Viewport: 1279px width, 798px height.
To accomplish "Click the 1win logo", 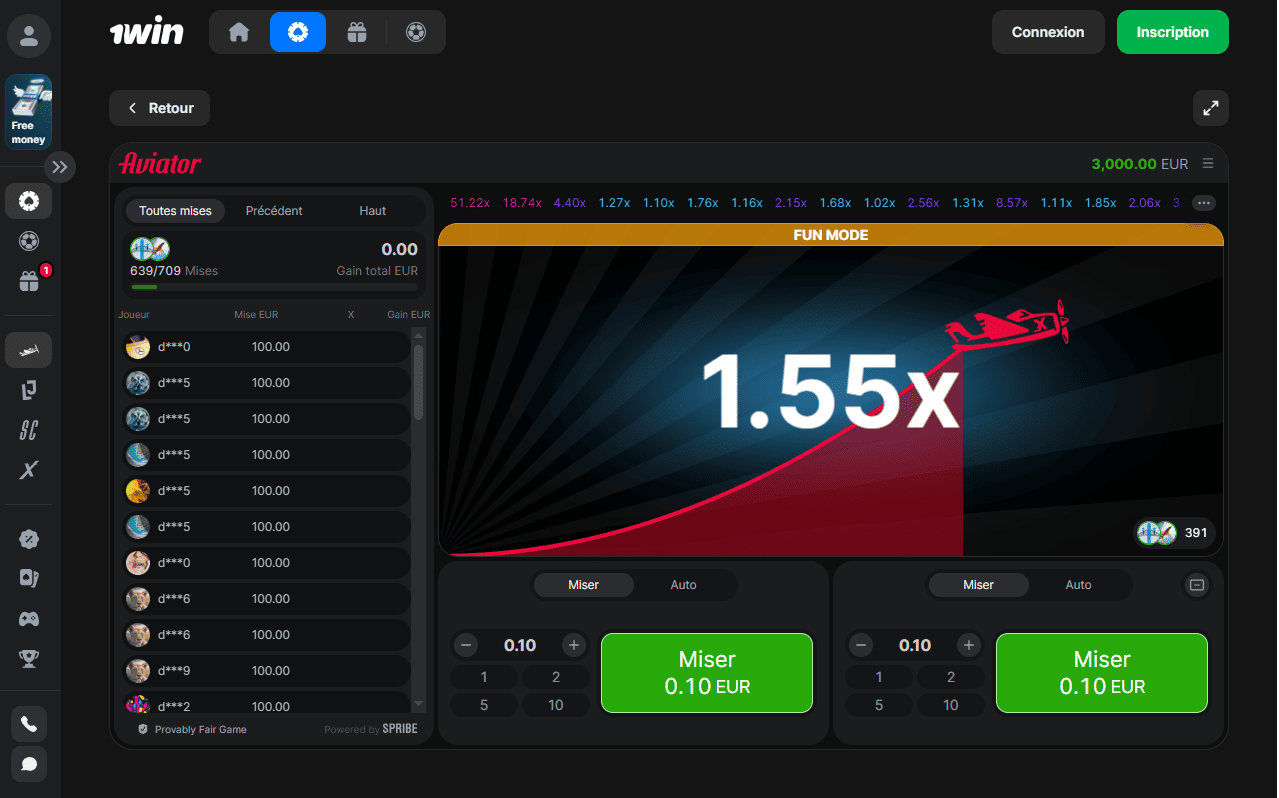I will point(146,32).
